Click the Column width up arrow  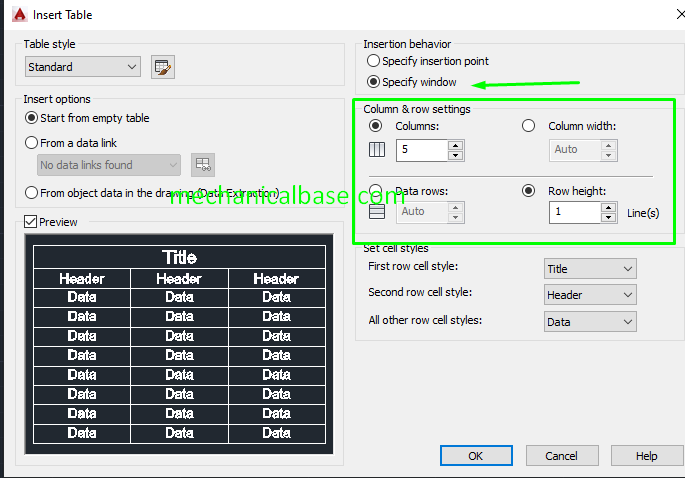tap(609, 145)
